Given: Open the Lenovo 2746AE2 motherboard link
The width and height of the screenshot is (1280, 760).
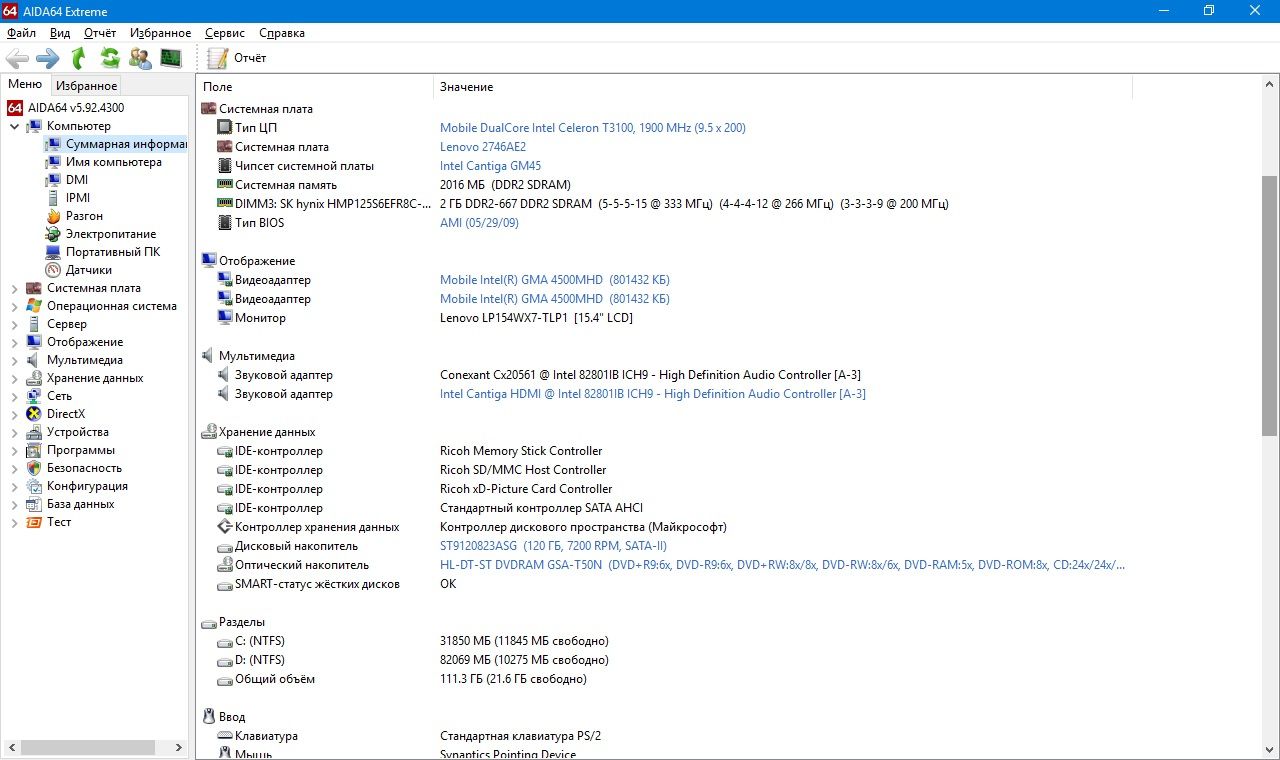Looking at the screenshot, I should [483, 147].
